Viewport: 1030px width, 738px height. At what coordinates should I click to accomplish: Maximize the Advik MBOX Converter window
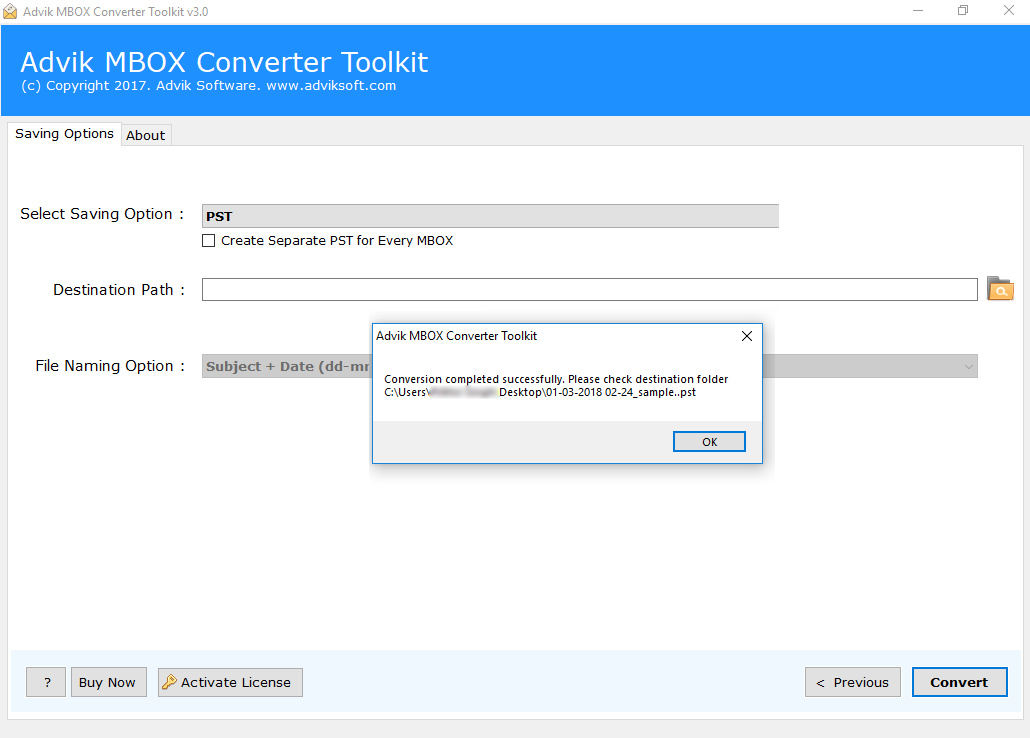click(x=963, y=11)
